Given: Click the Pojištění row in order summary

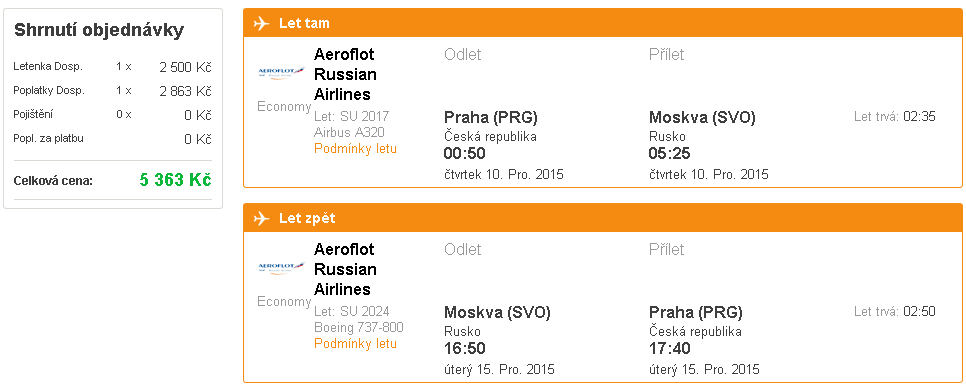Looking at the screenshot, I should click(112, 115).
